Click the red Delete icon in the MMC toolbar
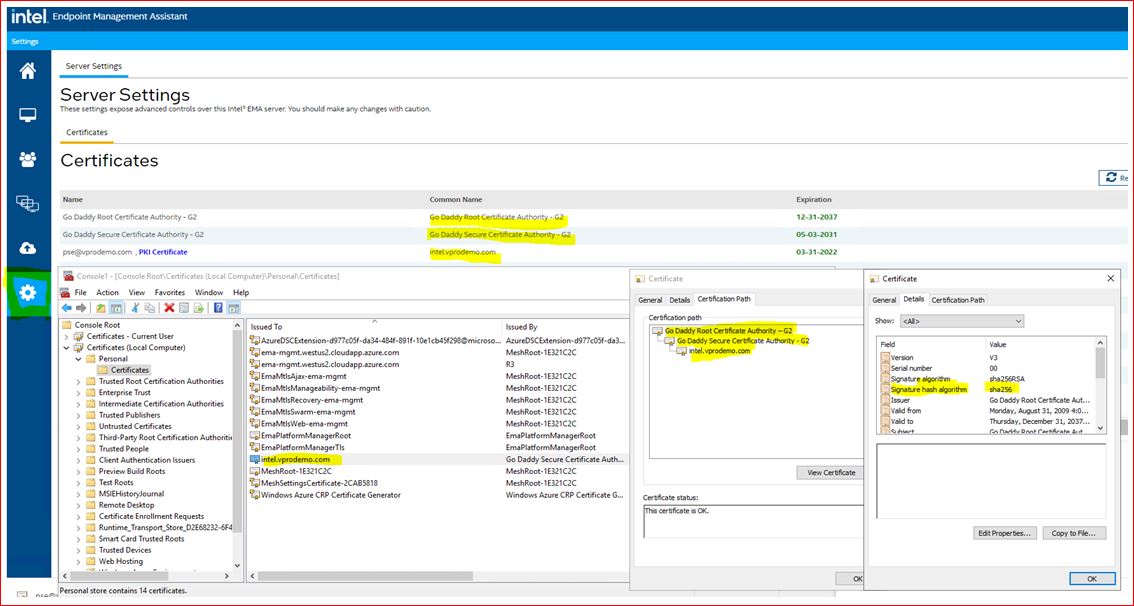This screenshot has height=606, width=1134. click(x=169, y=309)
